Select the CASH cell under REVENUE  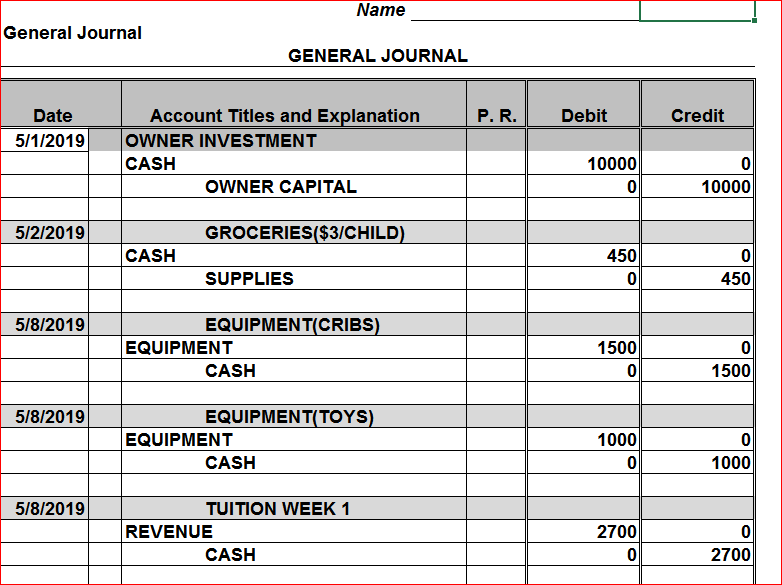(x=294, y=555)
